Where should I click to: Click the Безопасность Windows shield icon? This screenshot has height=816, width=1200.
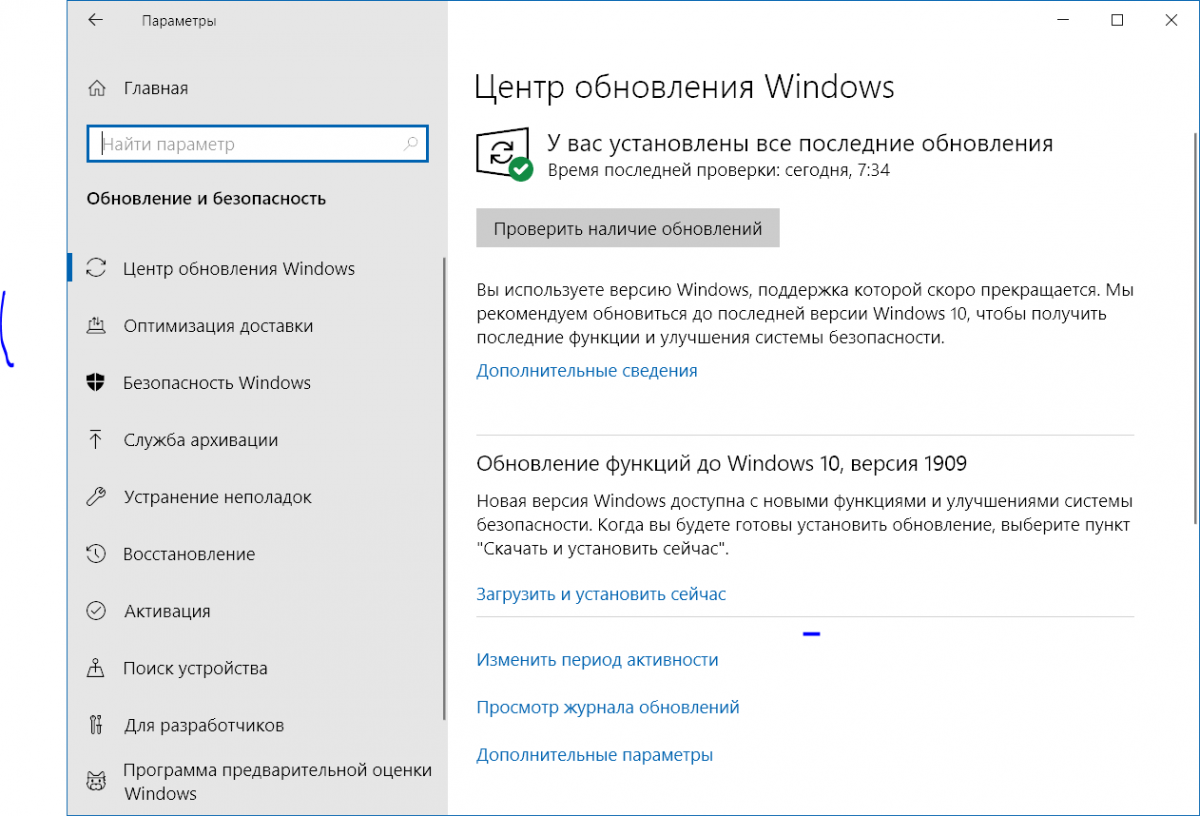click(97, 383)
